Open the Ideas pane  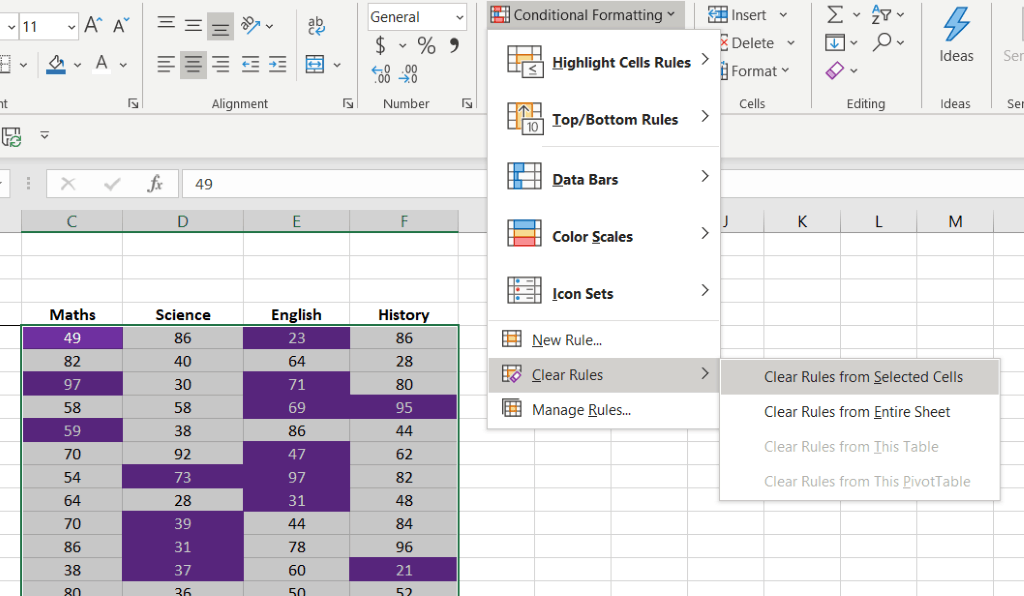click(956, 35)
